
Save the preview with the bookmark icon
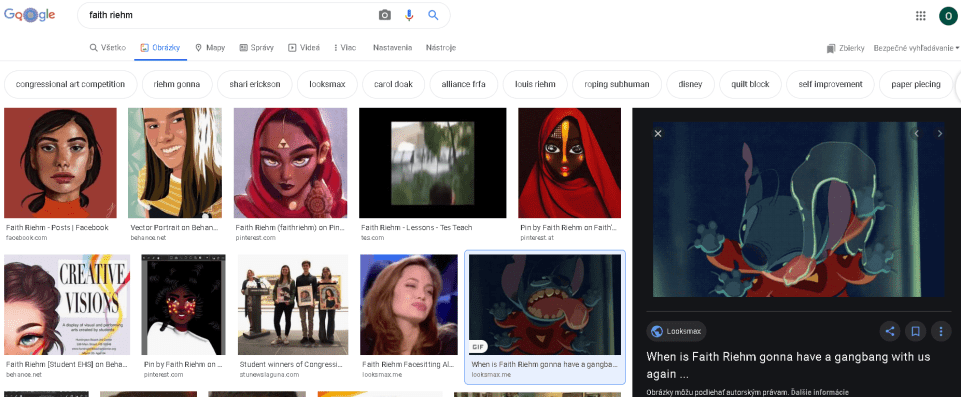point(915,331)
